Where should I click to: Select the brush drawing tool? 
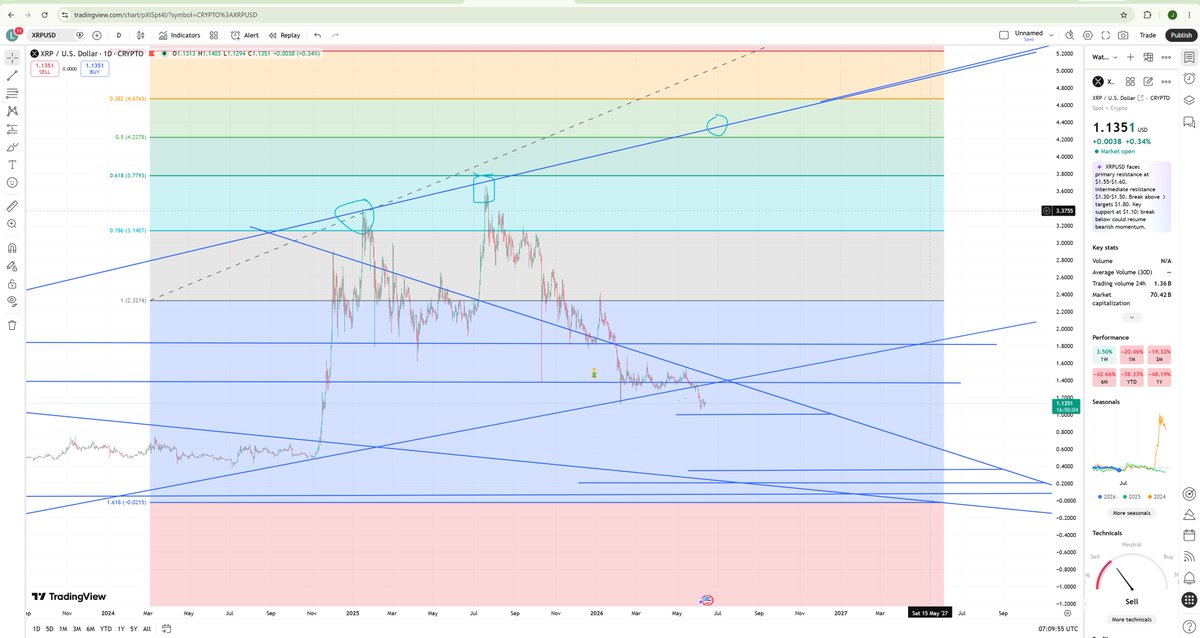(x=12, y=147)
